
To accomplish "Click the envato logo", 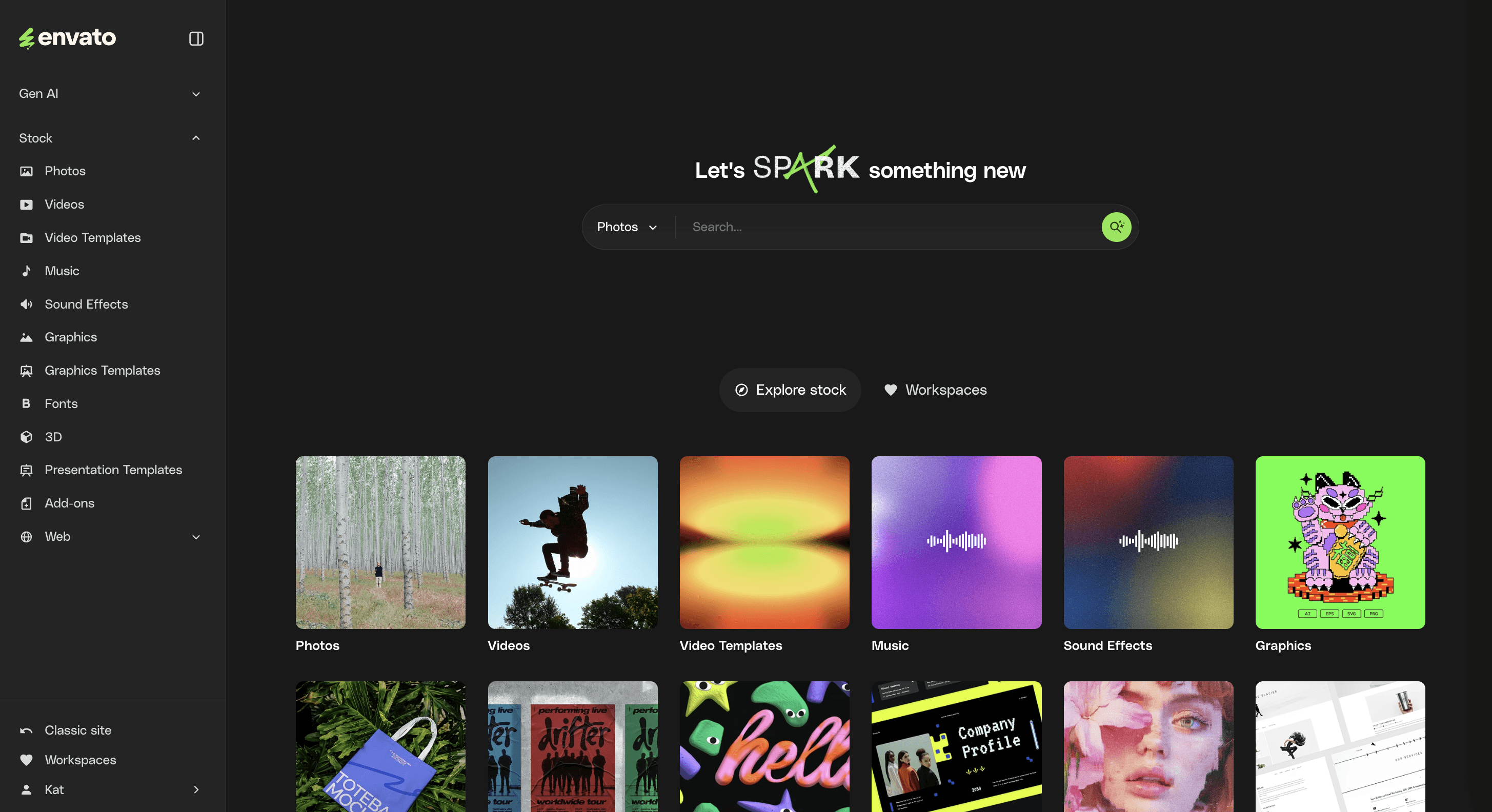I will click(x=67, y=38).
